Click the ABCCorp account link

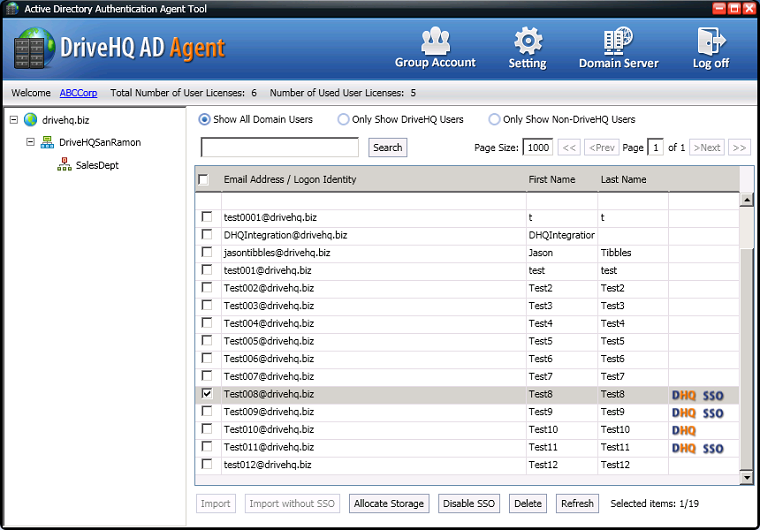pyautogui.click(x=79, y=93)
